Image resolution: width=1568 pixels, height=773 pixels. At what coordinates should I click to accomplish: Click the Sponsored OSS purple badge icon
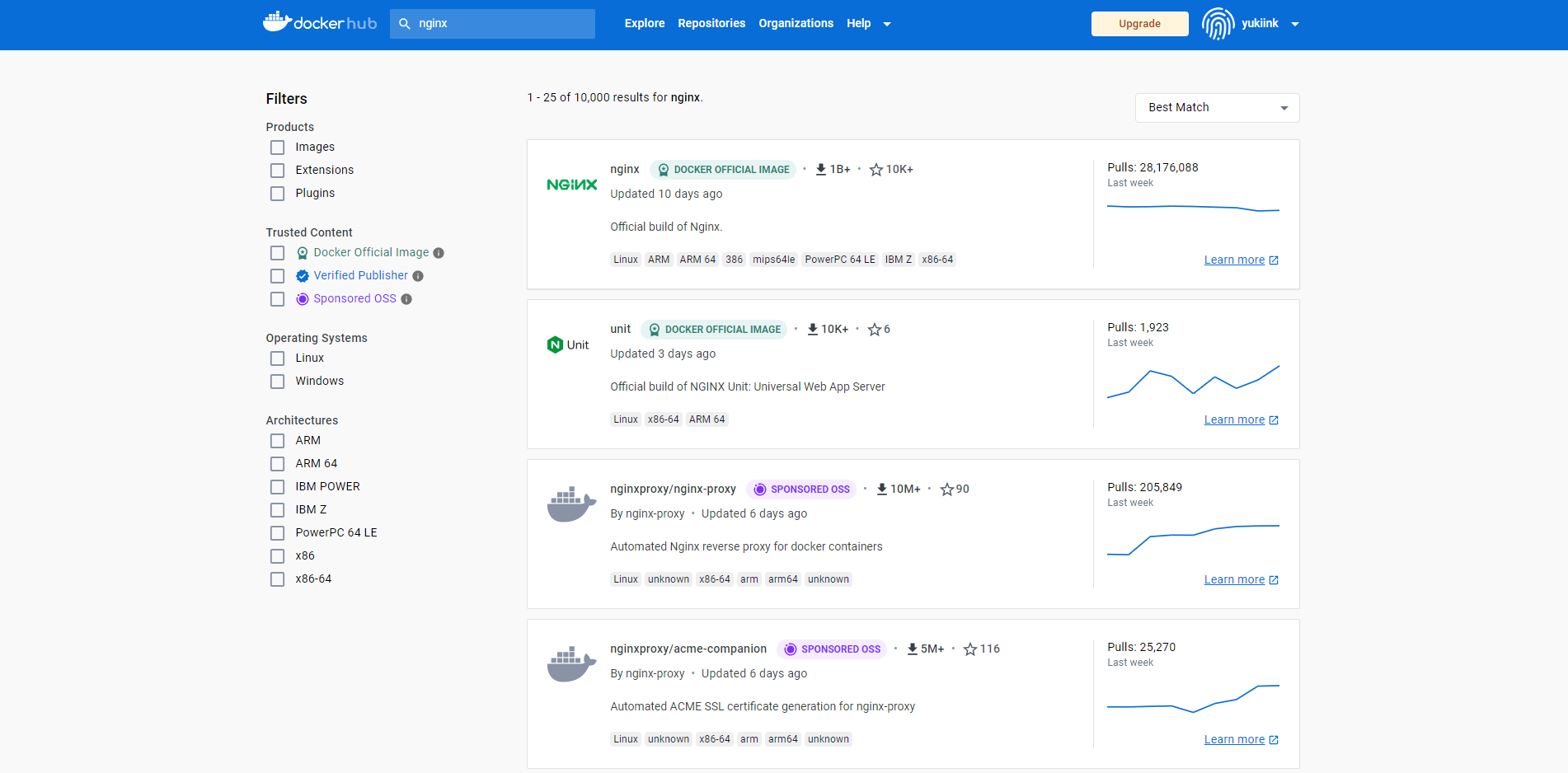pyautogui.click(x=303, y=299)
